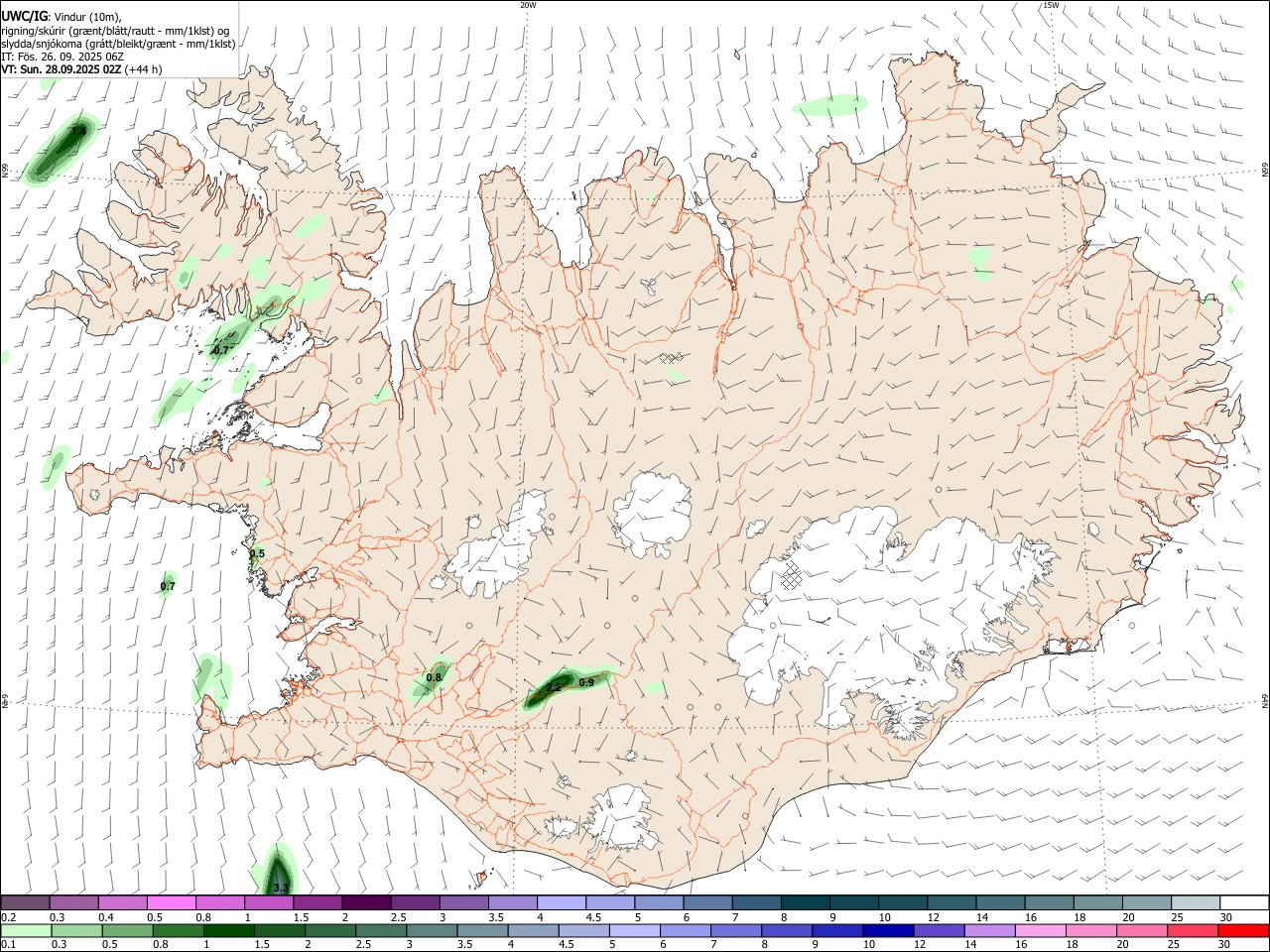This screenshot has width=1270, height=952.
Task: Click the crosshatched marker on the large southeast glacier
Action: (x=791, y=576)
